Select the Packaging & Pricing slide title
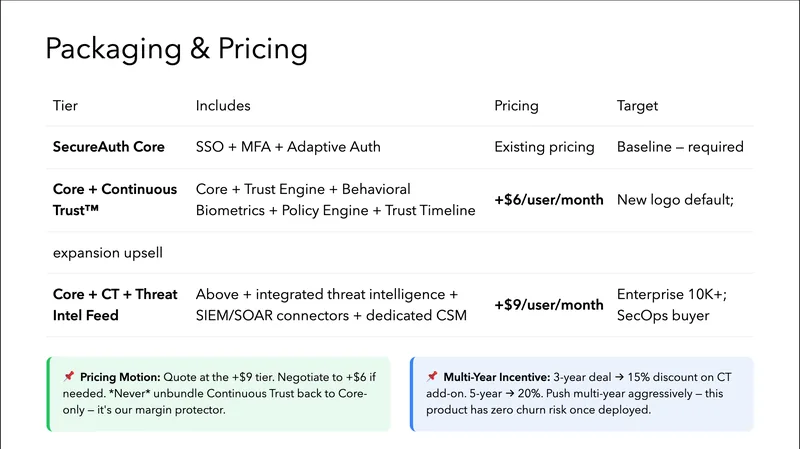The image size is (800, 449). click(x=177, y=48)
